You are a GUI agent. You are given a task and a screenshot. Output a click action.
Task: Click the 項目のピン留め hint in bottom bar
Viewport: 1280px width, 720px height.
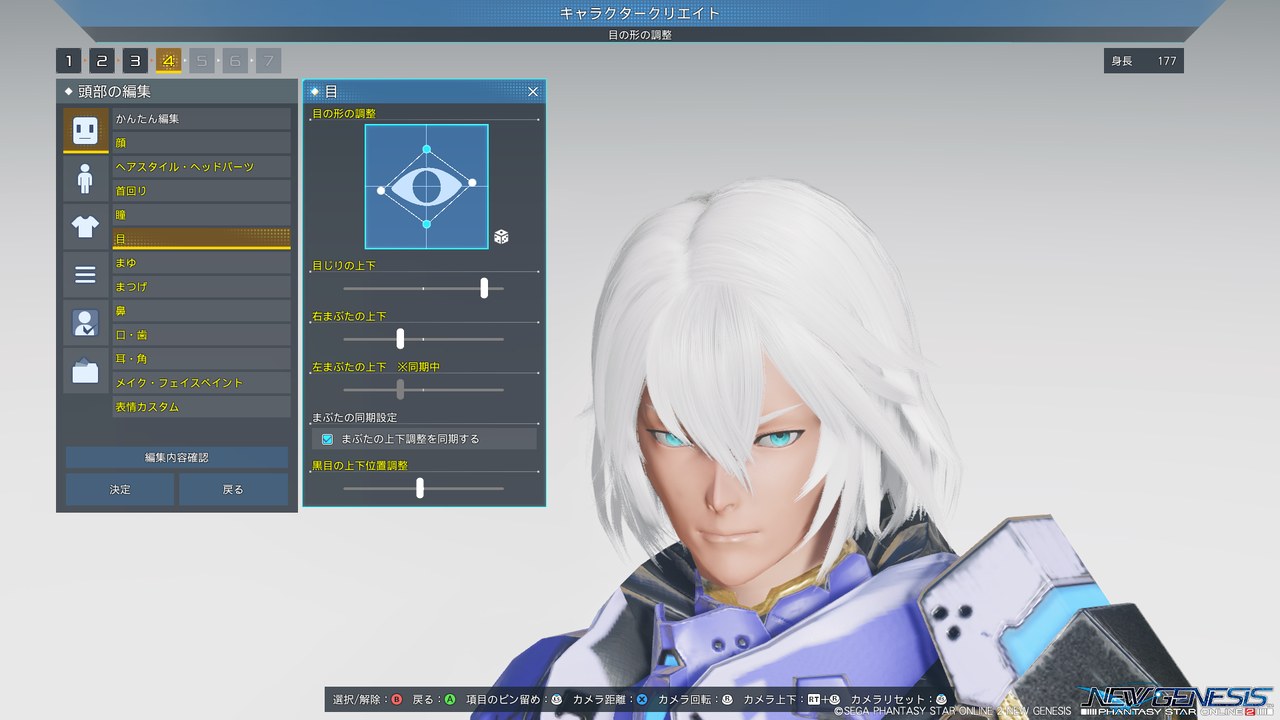tap(514, 700)
